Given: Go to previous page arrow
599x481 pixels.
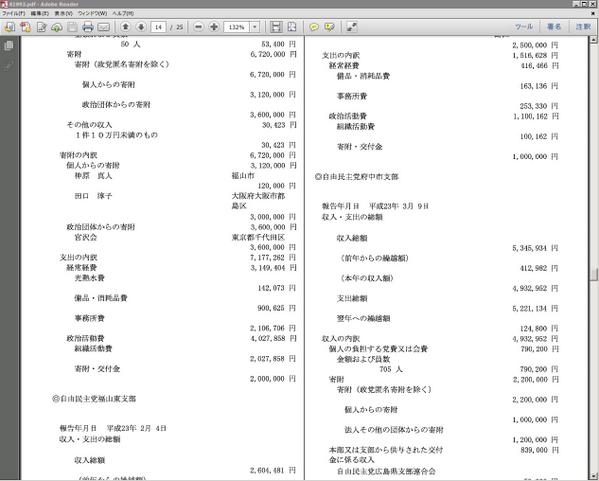Looking at the screenshot, I should click(x=126, y=27).
